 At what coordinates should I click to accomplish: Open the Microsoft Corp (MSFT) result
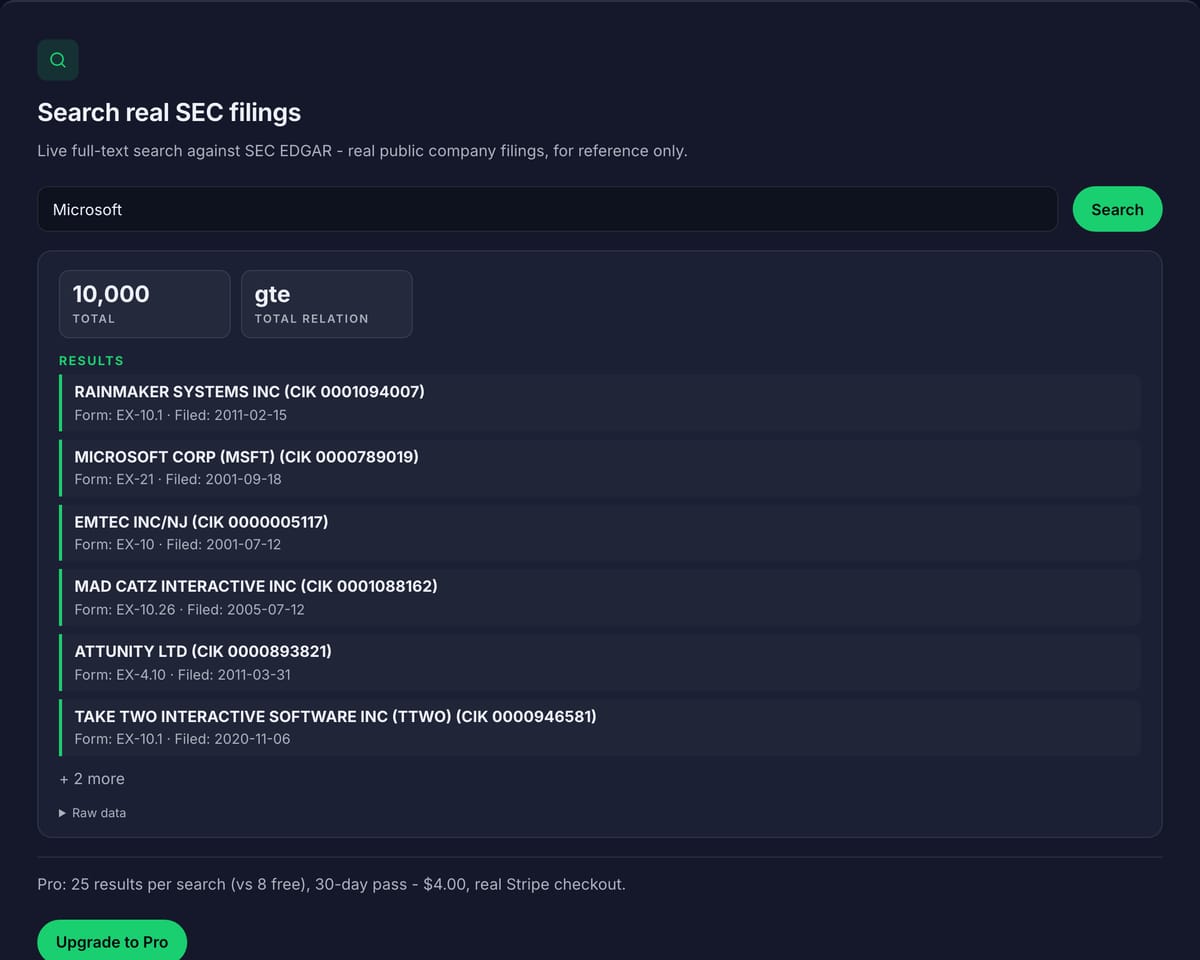(x=600, y=468)
